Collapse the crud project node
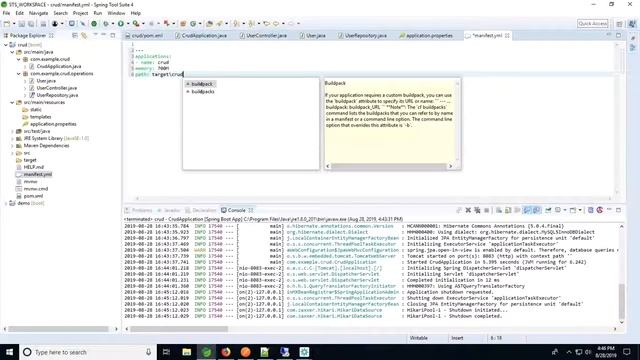 pos(6,45)
